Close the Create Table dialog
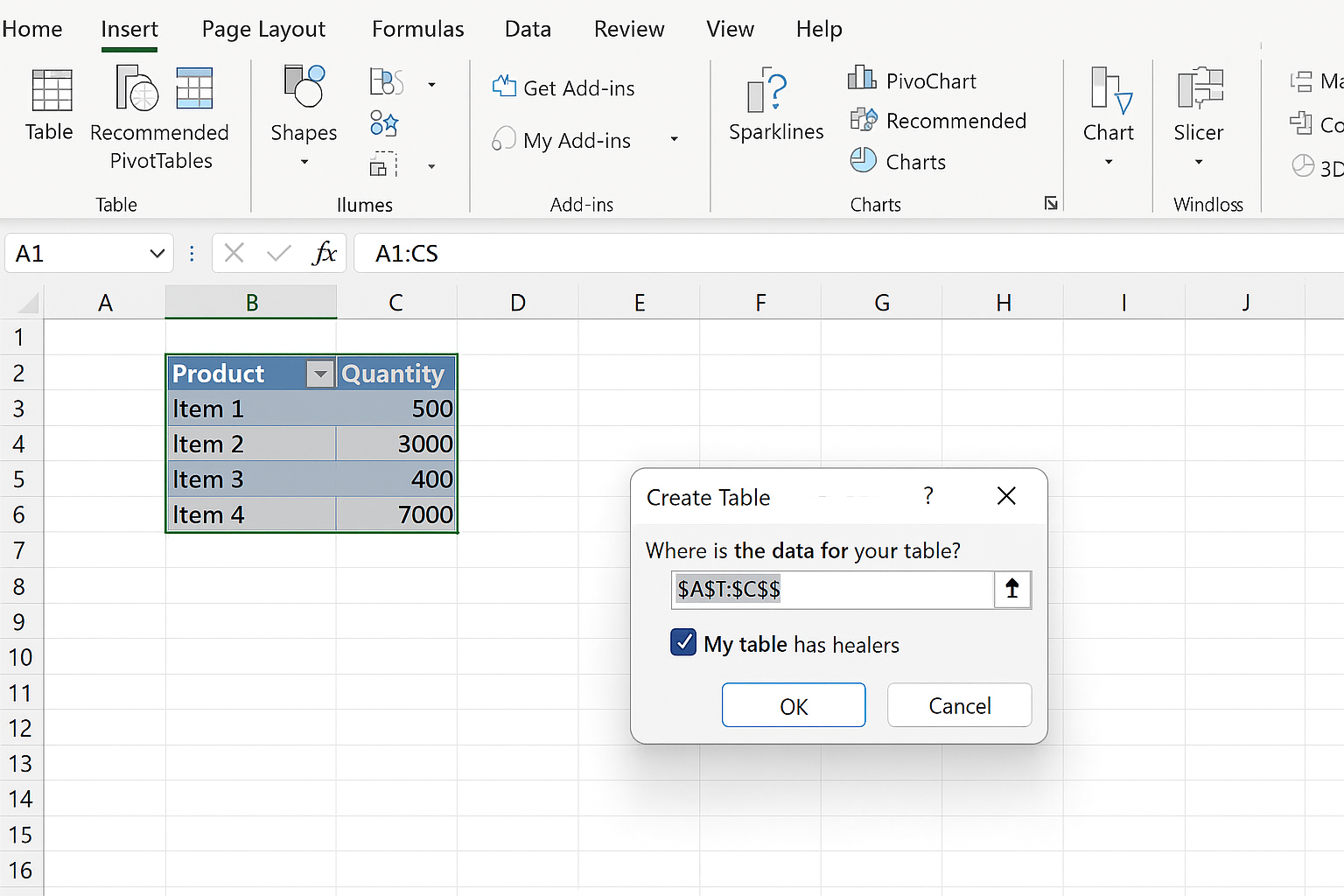The image size is (1344, 896). pyautogui.click(x=1006, y=496)
